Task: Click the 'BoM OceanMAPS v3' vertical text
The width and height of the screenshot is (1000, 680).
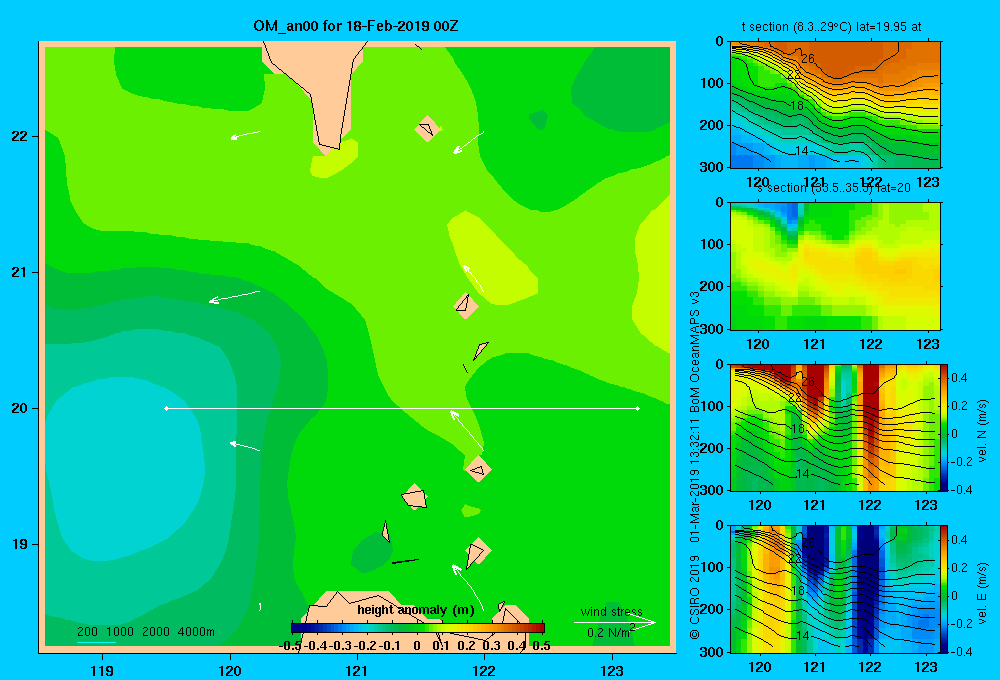Action: pos(695,353)
